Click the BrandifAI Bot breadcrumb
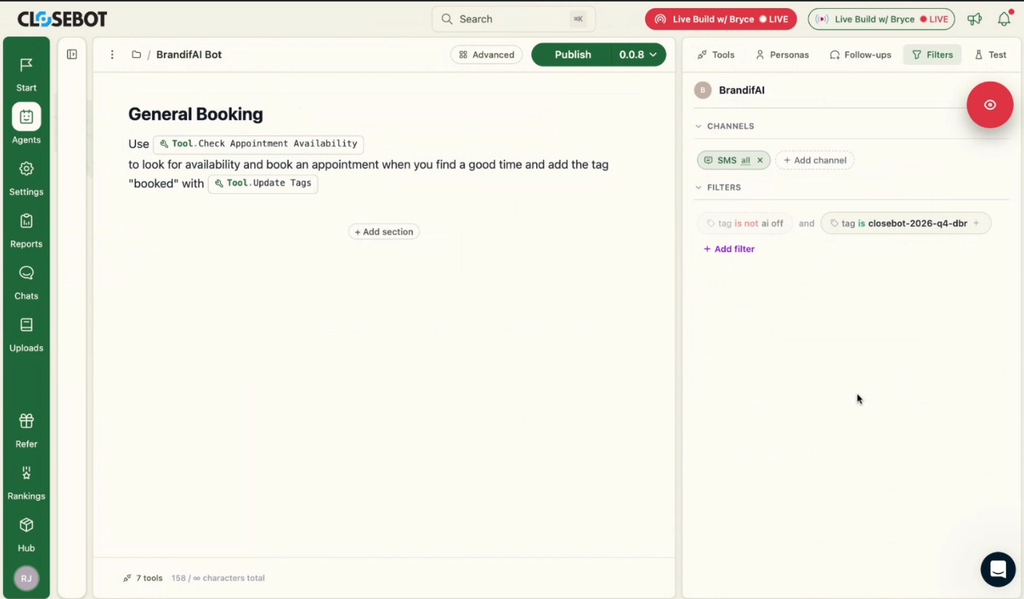The height and width of the screenshot is (599, 1024). pos(189,55)
